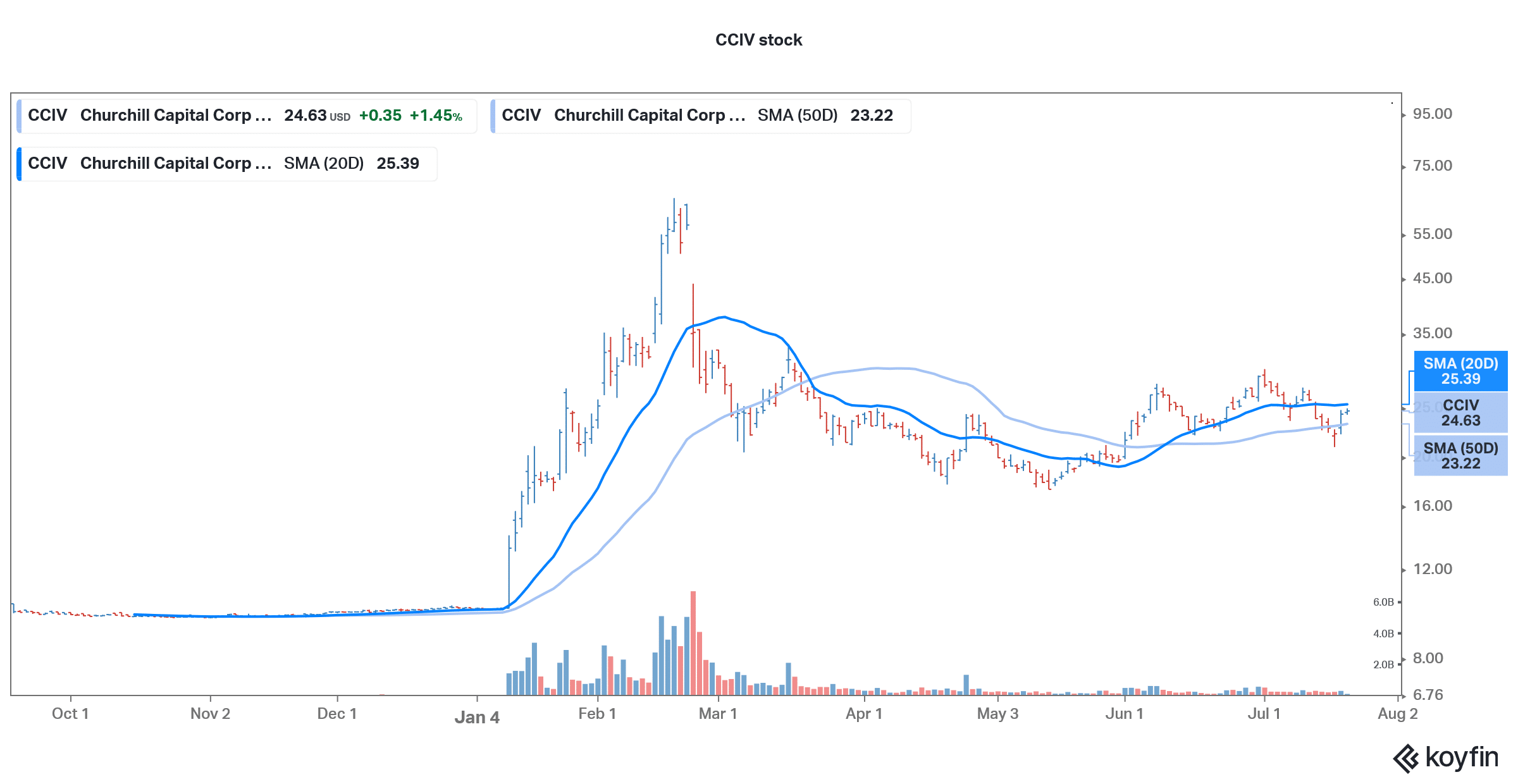Click the 12.00 price axis label
Screen dimensions: 1518x784
pyautogui.click(x=1433, y=569)
